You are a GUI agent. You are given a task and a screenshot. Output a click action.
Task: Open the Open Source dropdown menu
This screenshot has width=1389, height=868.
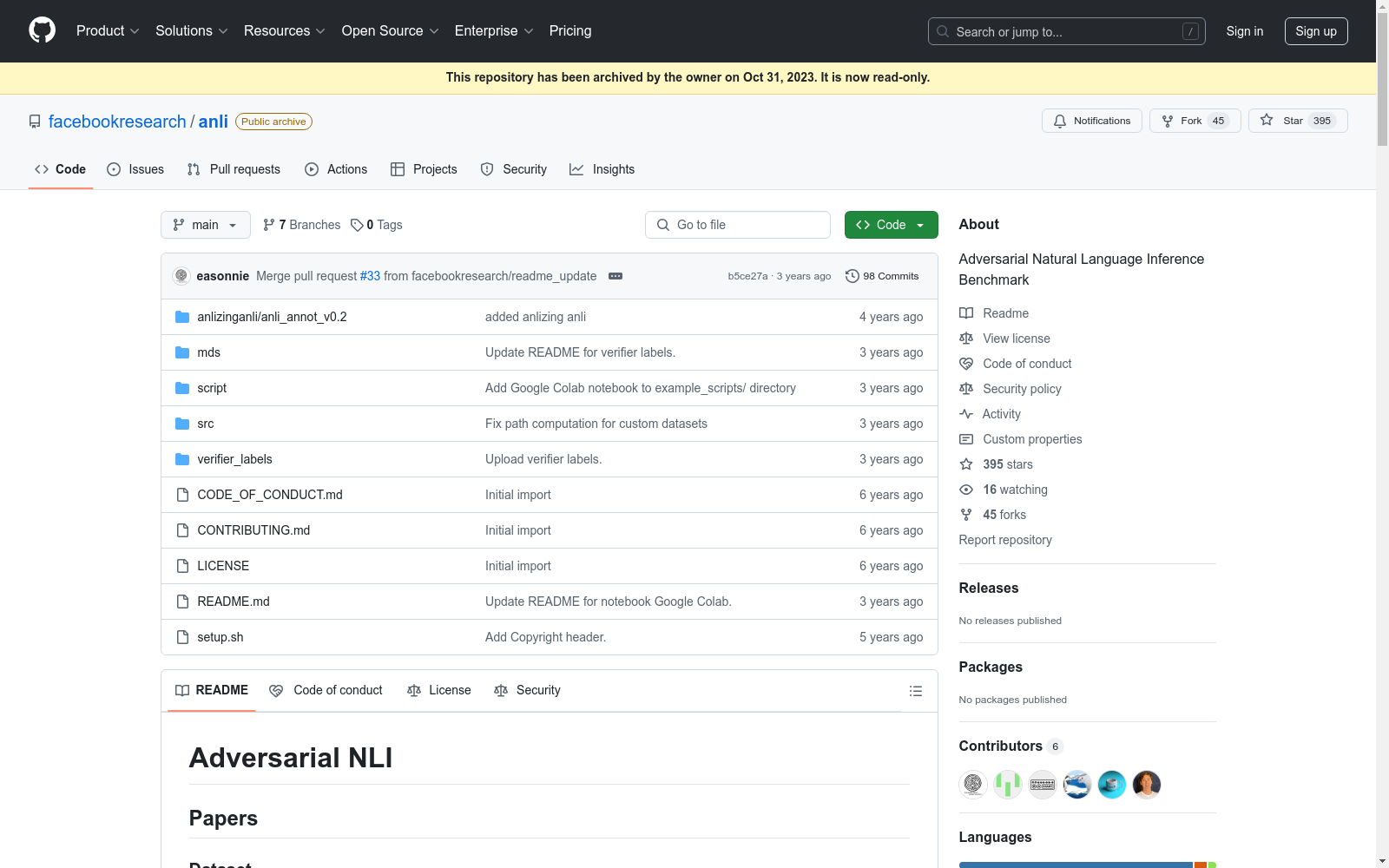(391, 31)
